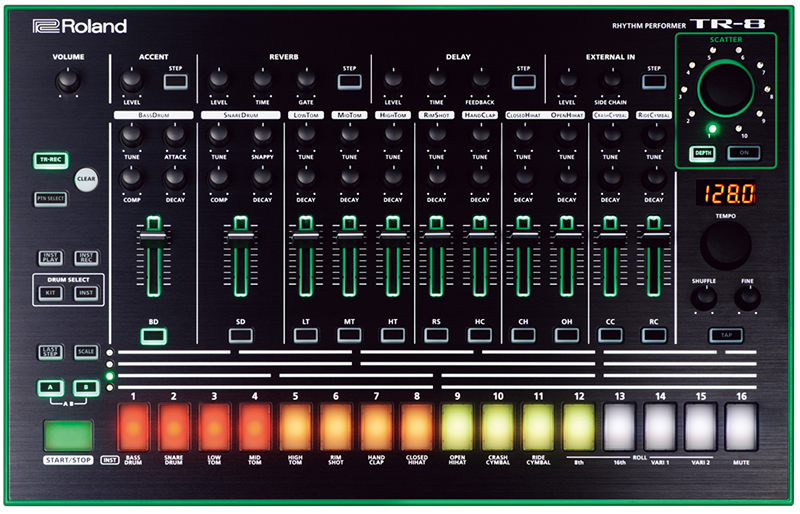Viewport: 800px width, 514px height.
Task: Click the Reverb GATE knob
Action: pyautogui.click(x=306, y=81)
